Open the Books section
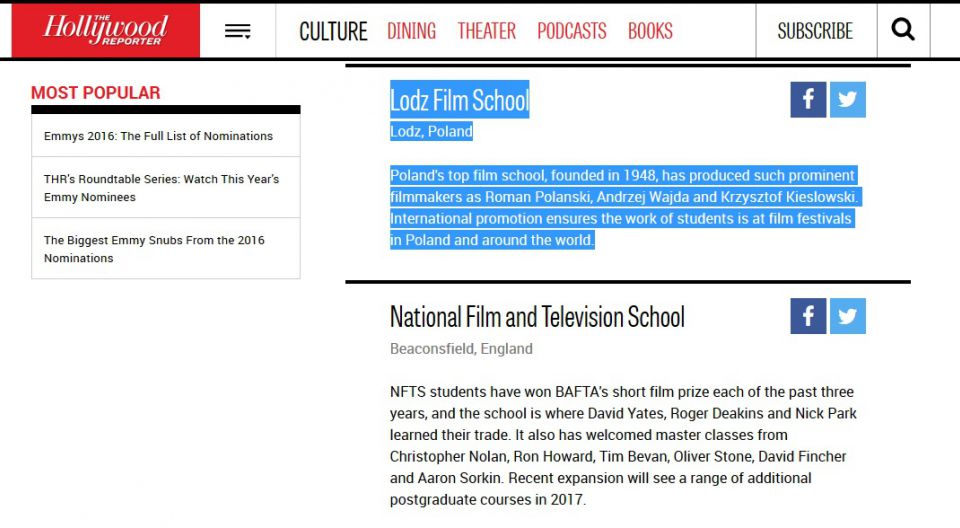The width and height of the screenshot is (960, 528). [x=650, y=31]
